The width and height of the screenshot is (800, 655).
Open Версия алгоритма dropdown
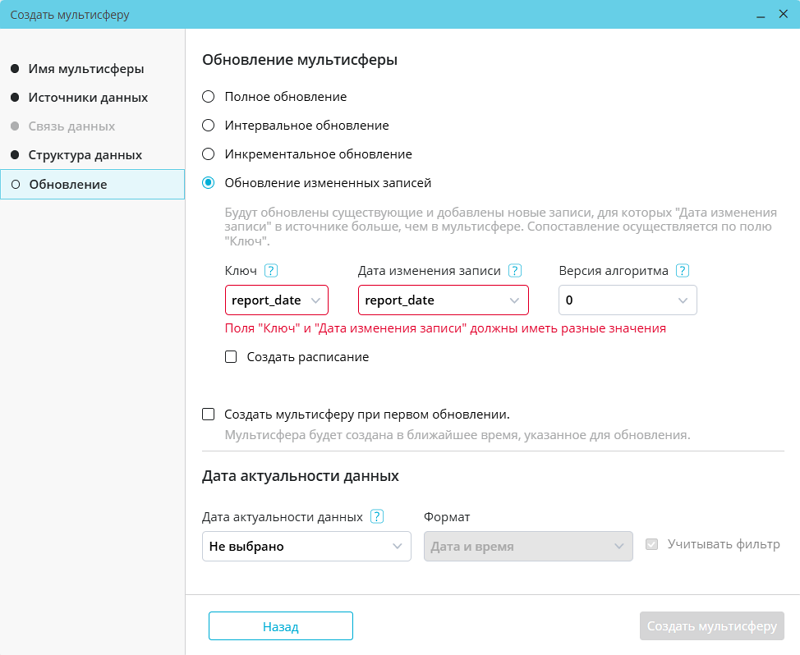coord(627,300)
